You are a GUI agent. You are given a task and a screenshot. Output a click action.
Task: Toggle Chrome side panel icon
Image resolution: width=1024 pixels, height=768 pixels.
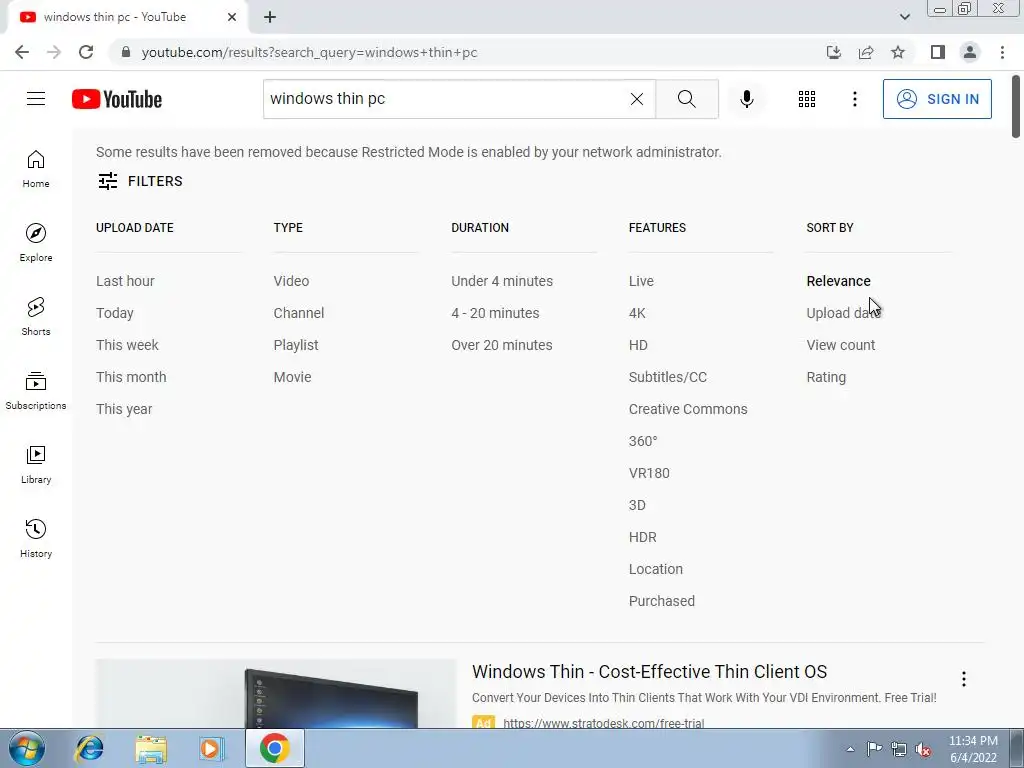click(938, 52)
